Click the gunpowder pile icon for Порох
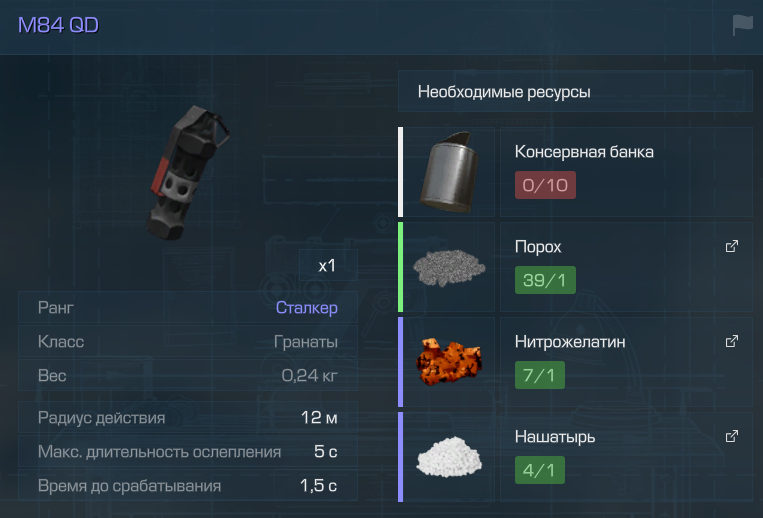The width and height of the screenshot is (763, 518). pyautogui.click(x=449, y=268)
